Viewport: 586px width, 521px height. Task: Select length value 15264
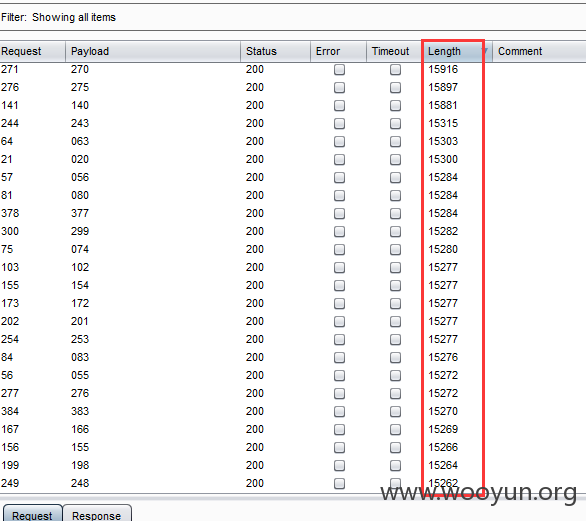point(443,465)
